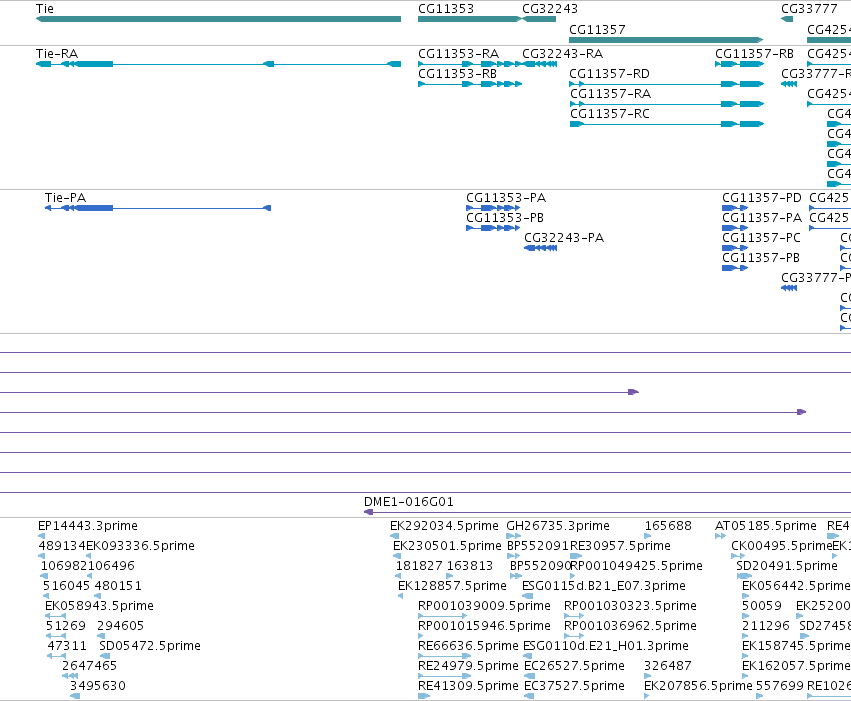Select the 557699 feature label

pos(780,686)
